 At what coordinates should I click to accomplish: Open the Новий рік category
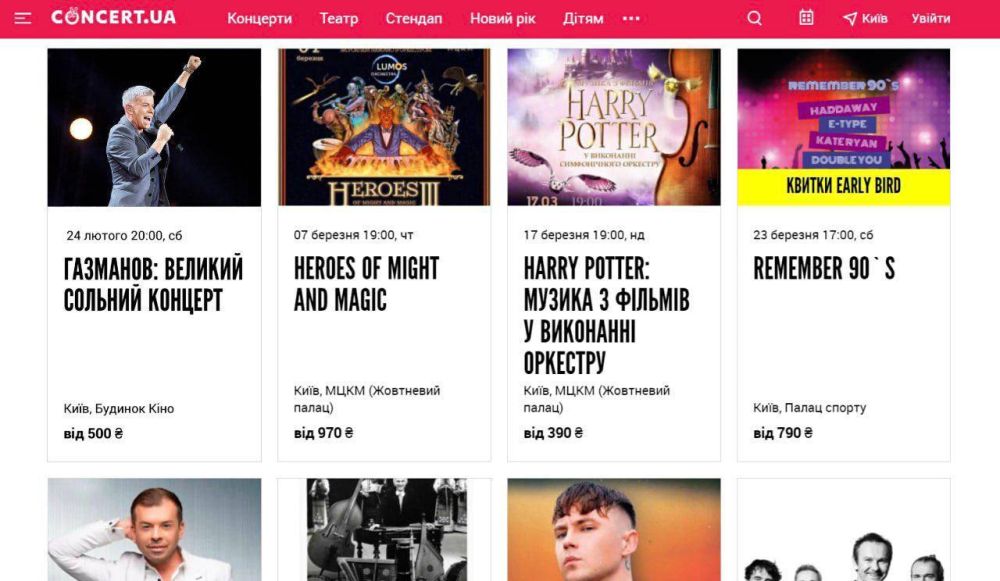click(x=503, y=18)
